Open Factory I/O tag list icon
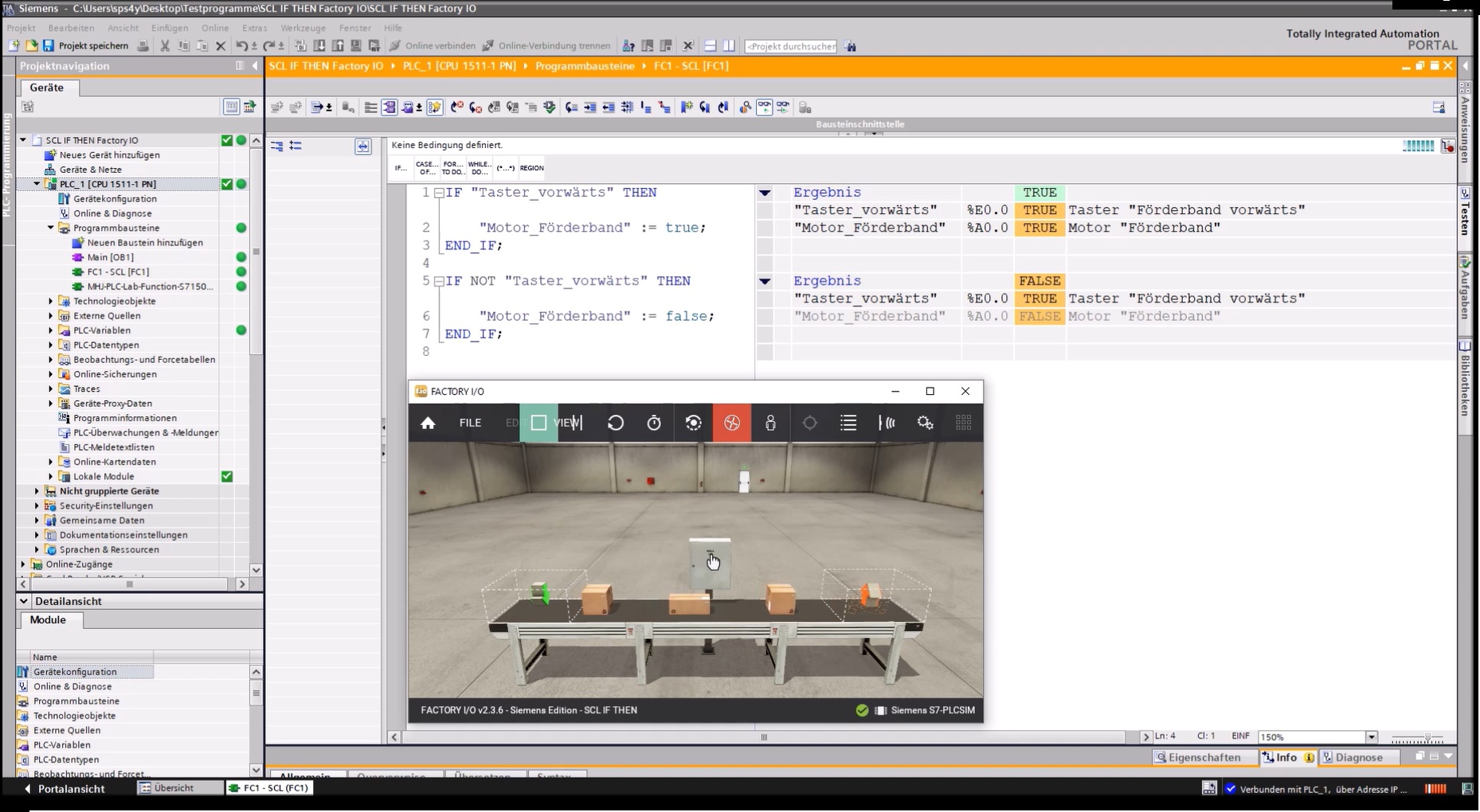 (848, 423)
